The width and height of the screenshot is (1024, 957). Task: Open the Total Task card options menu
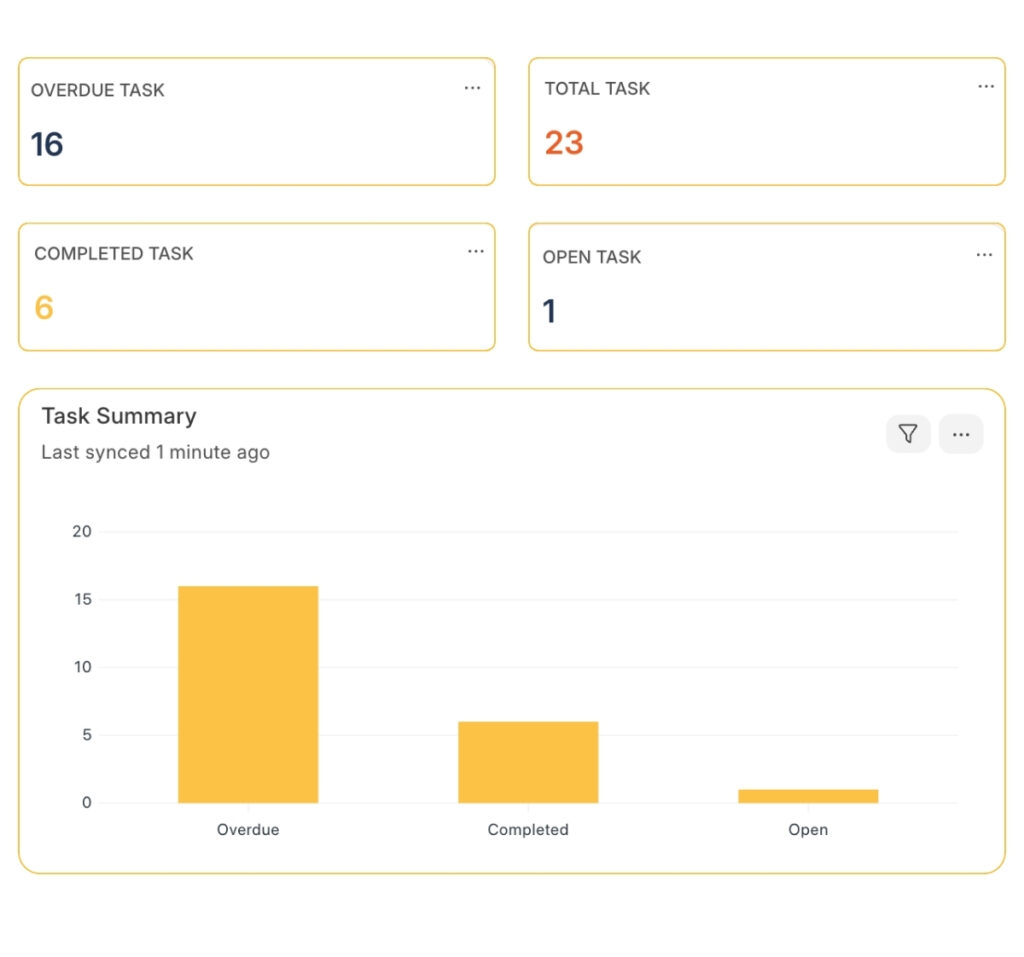pos(986,87)
